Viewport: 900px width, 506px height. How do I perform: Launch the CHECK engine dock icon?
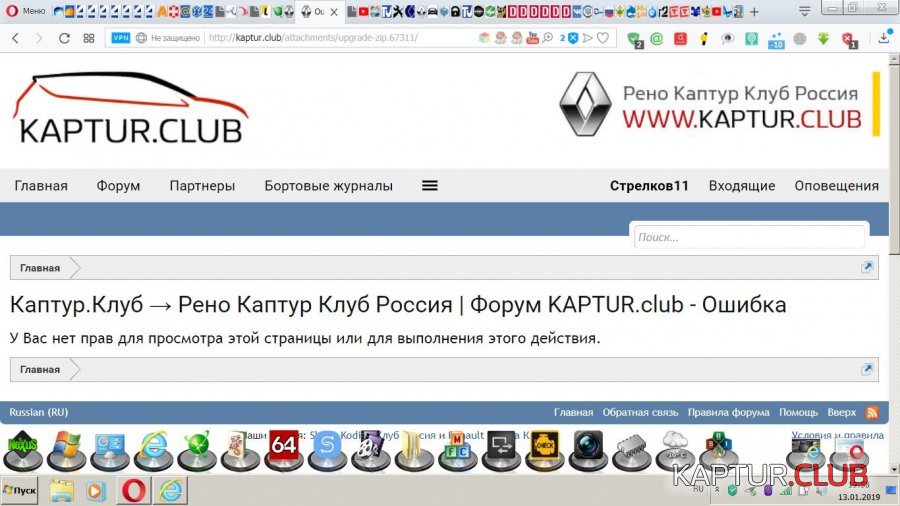click(544, 450)
